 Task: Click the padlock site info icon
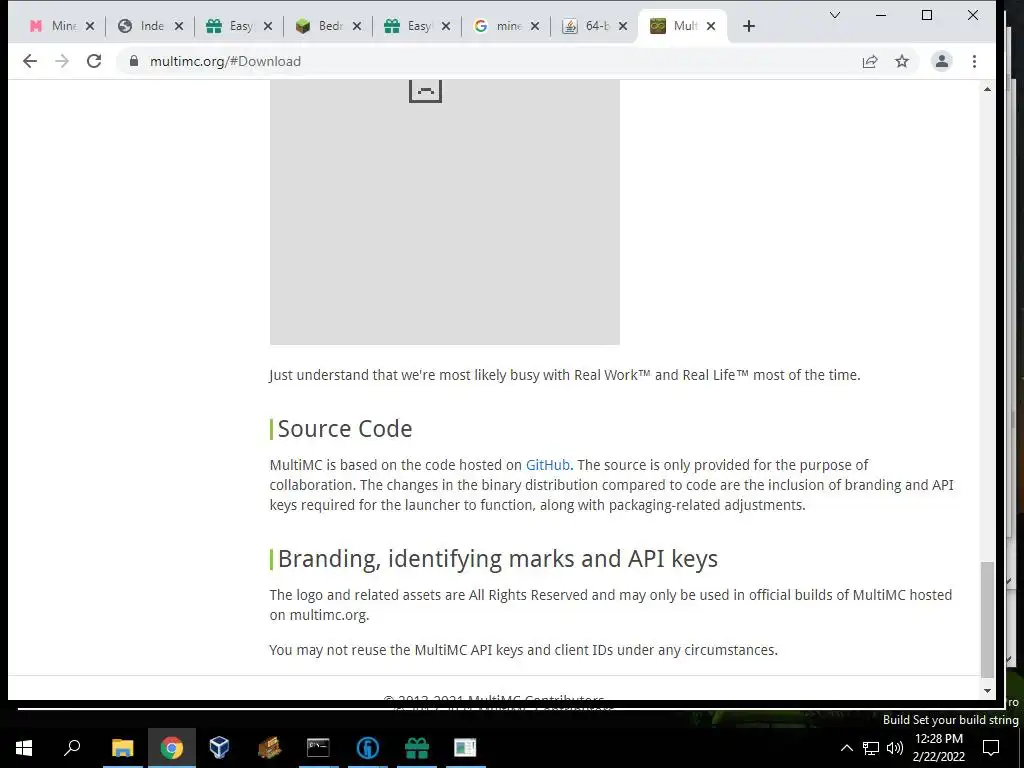click(x=134, y=61)
